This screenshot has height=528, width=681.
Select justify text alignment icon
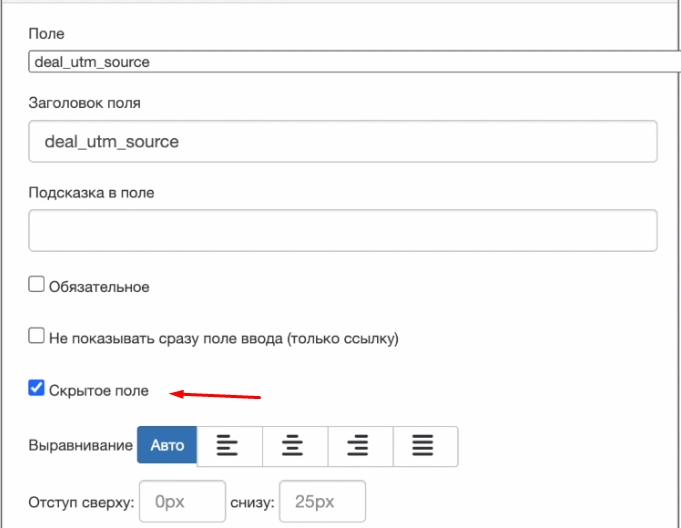(424, 446)
